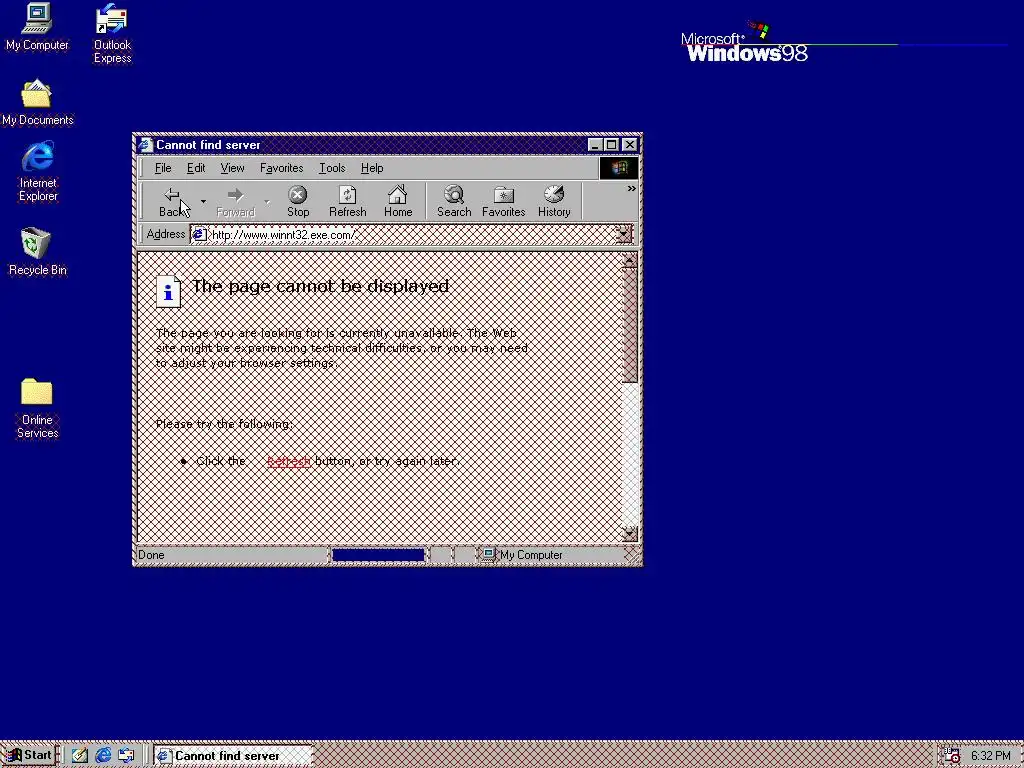The image size is (1024, 768).
Task: Show browsing History from toolbar
Action: pyautogui.click(x=554, y=202)
